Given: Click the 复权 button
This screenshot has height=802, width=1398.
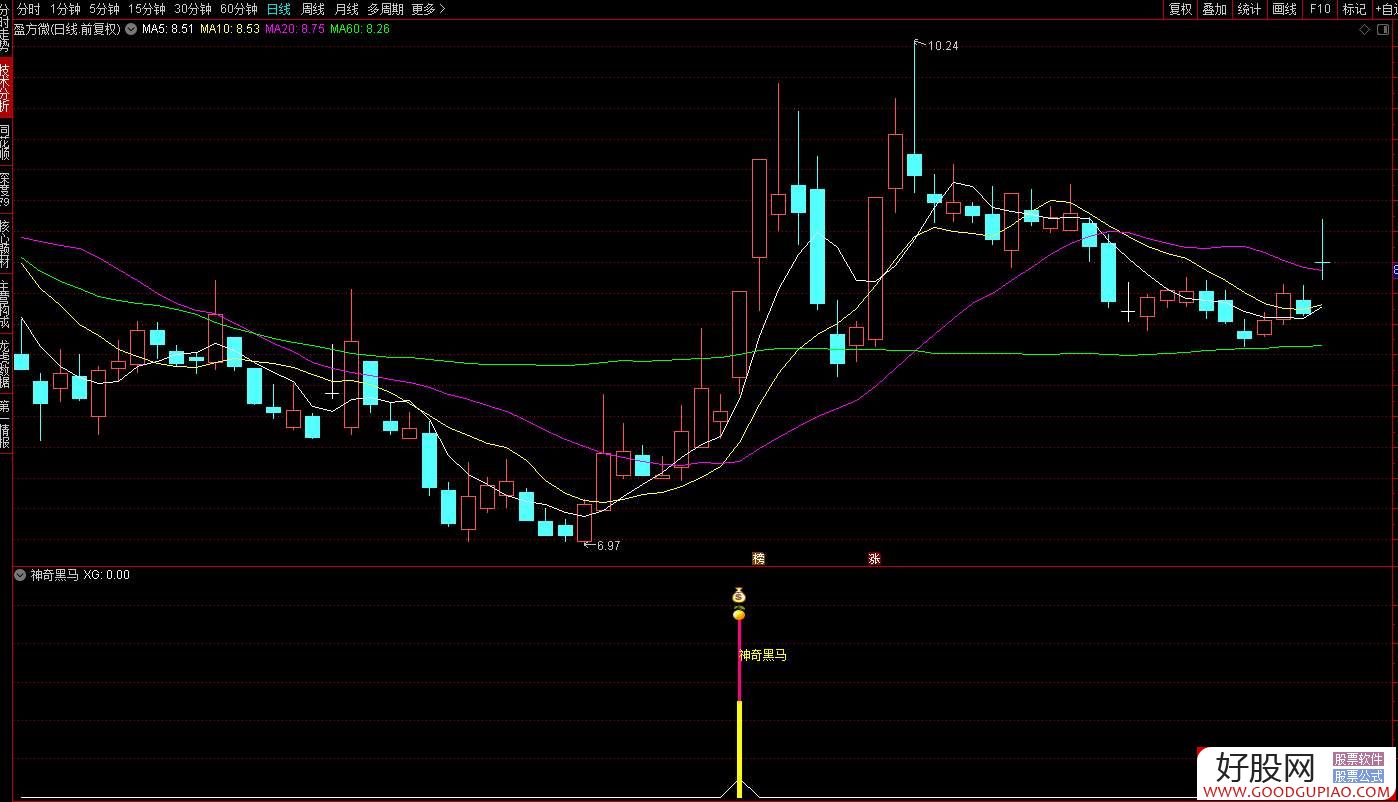Looking at the screenshot, I should click(1180, 9).
